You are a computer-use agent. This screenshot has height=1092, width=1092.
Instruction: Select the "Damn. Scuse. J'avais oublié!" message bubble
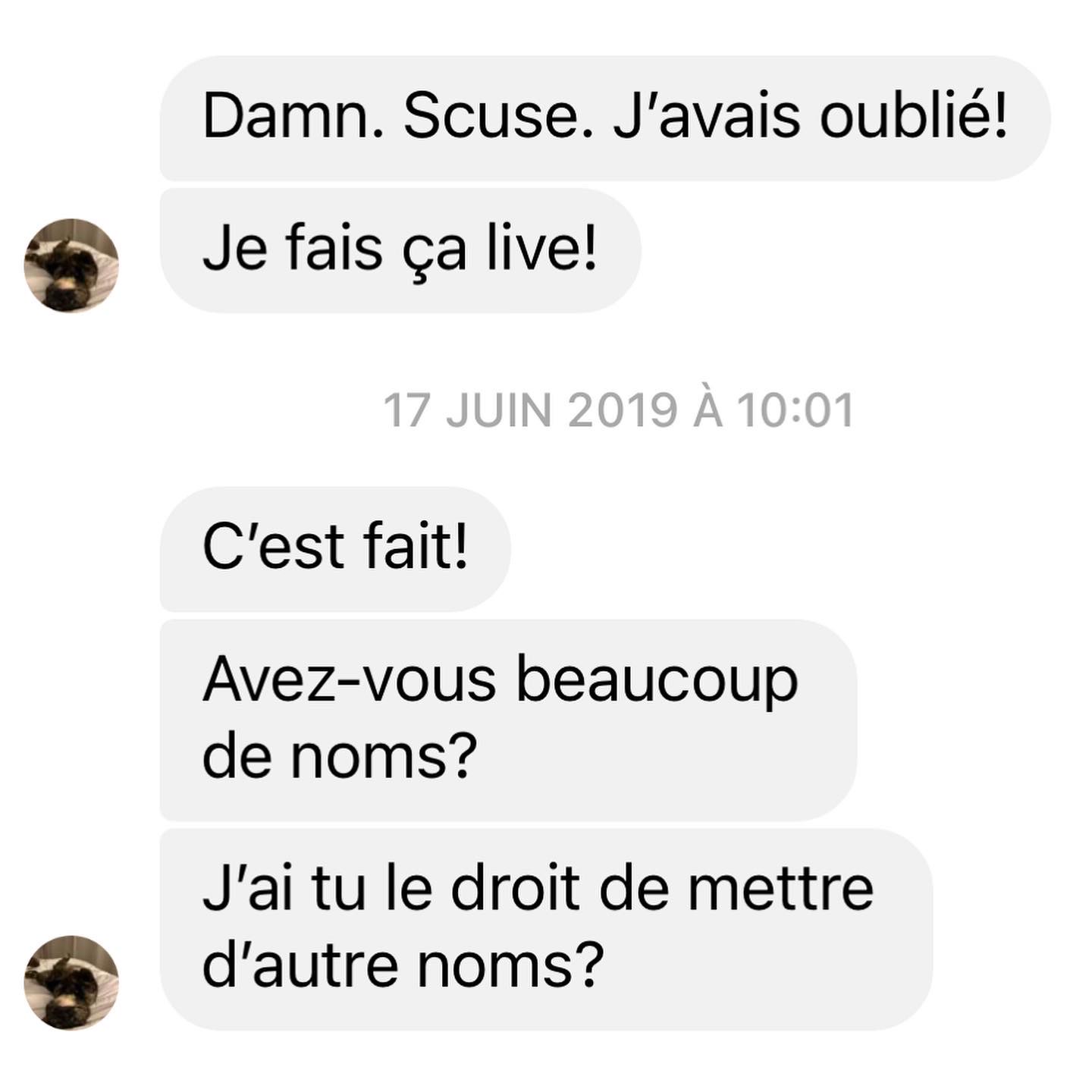pyautogui.click(x=605, y=118)
